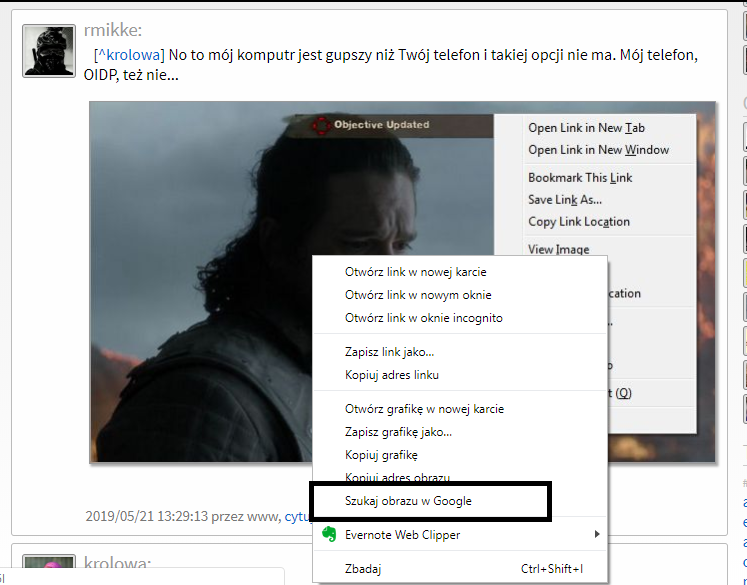The height and width of the screenshot is (585, 747).
Task: Open the rmikke username link
Action: pos(112,30)
